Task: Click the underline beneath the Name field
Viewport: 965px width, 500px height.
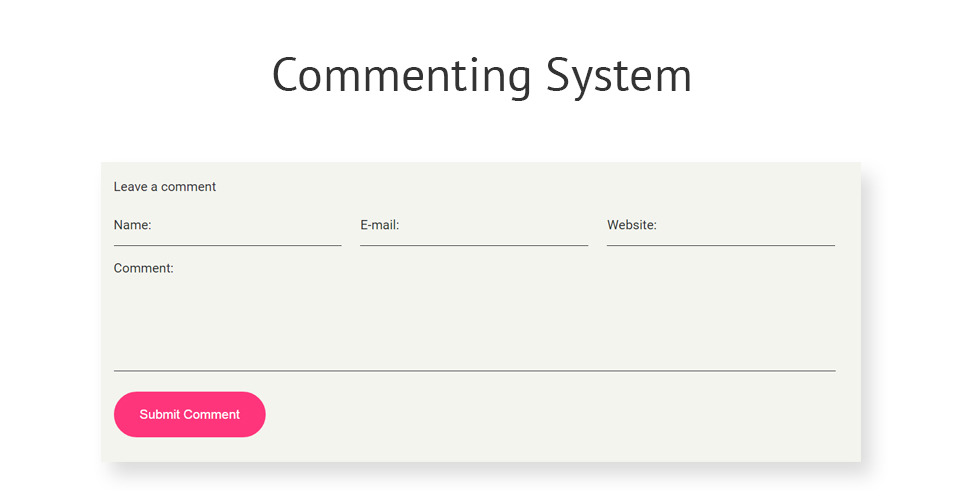Action: tap(228, 245)
